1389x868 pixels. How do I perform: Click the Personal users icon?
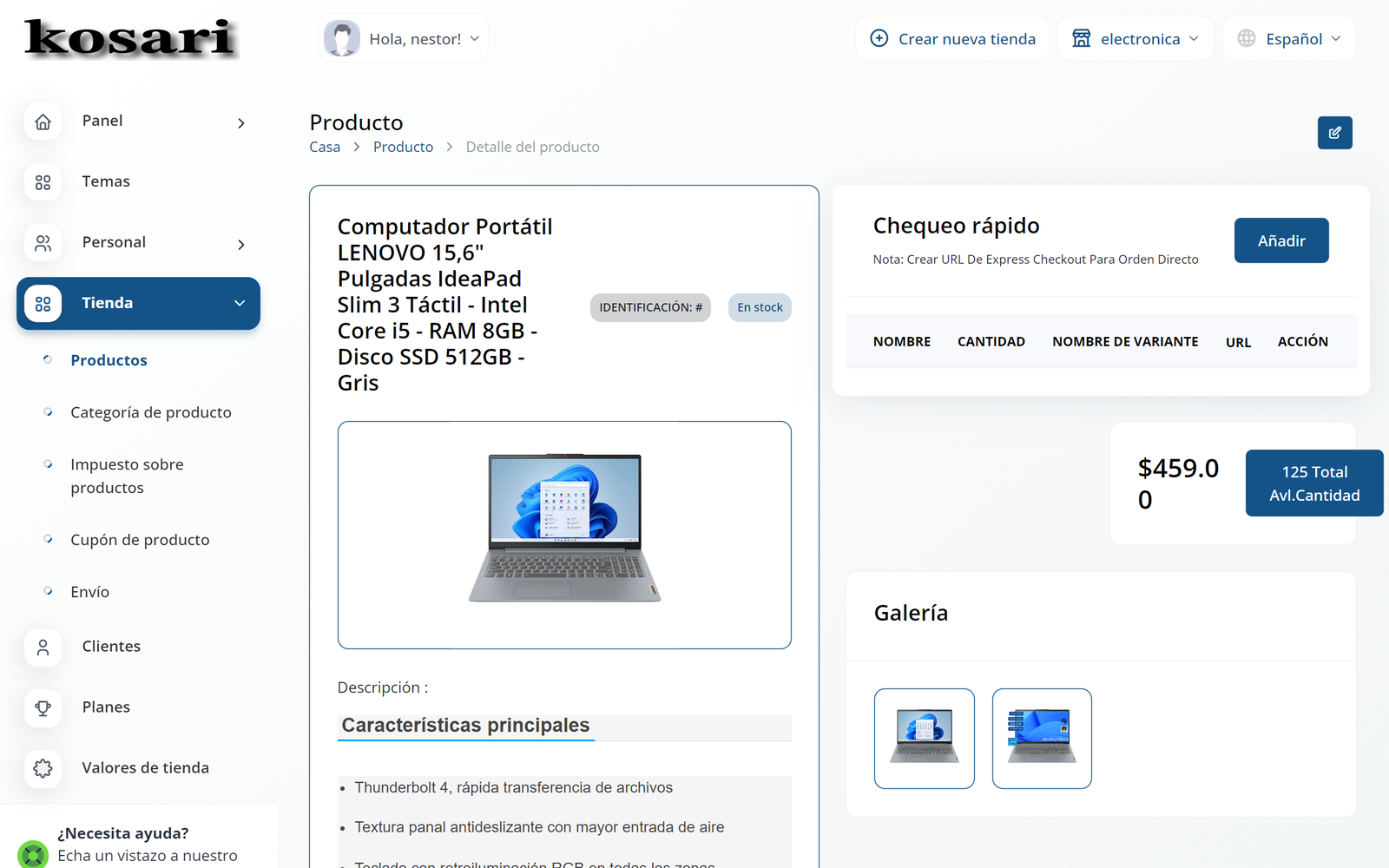pos(43,243)
